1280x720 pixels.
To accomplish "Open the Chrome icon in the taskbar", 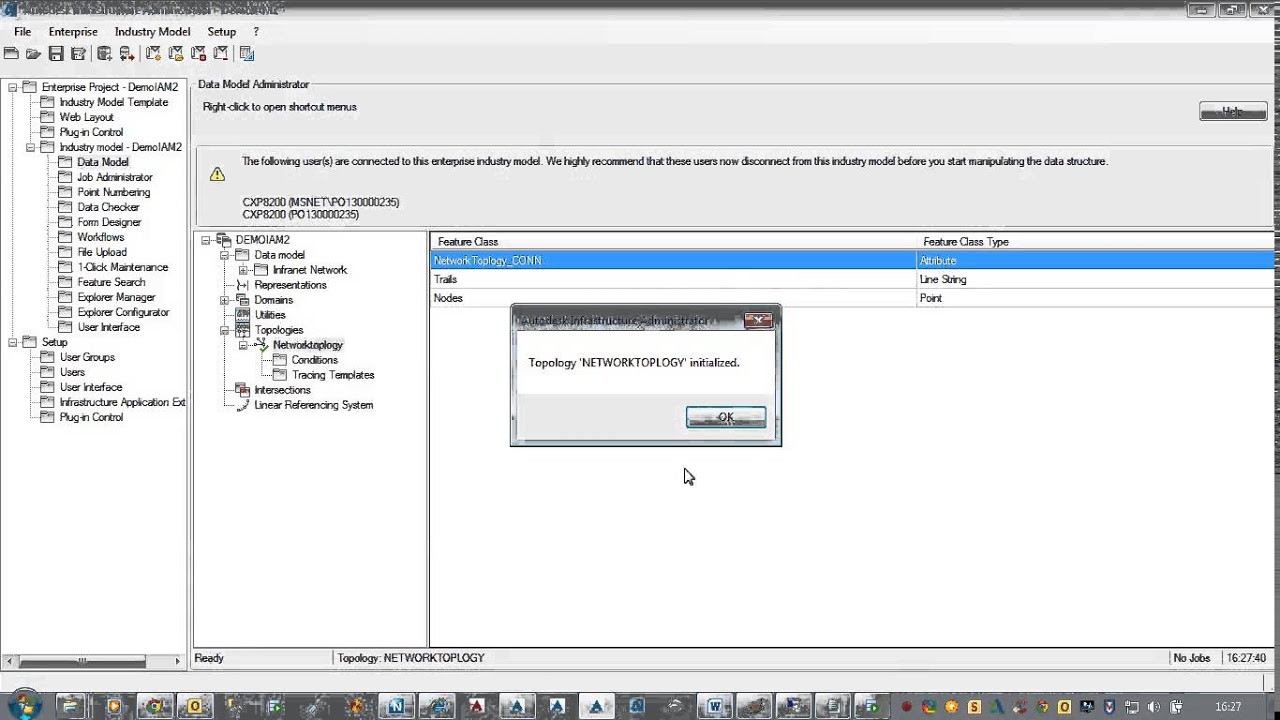I will click(154, 706).
